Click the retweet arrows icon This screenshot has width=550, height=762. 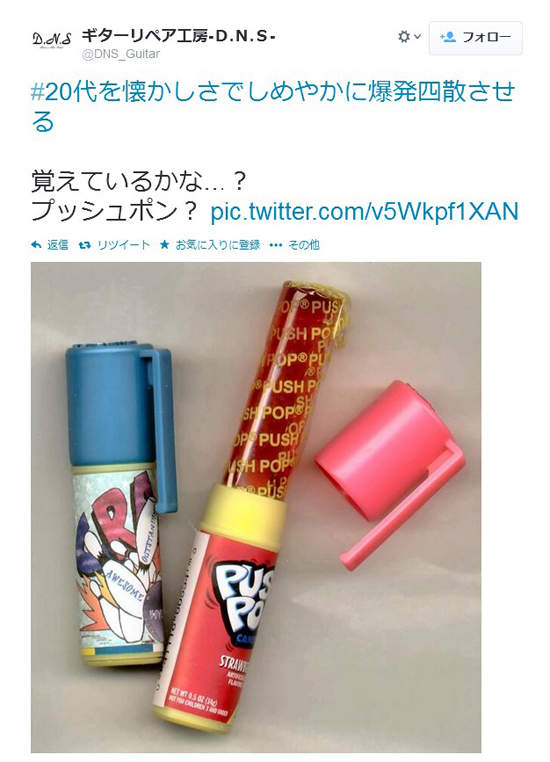click(85, 245)
